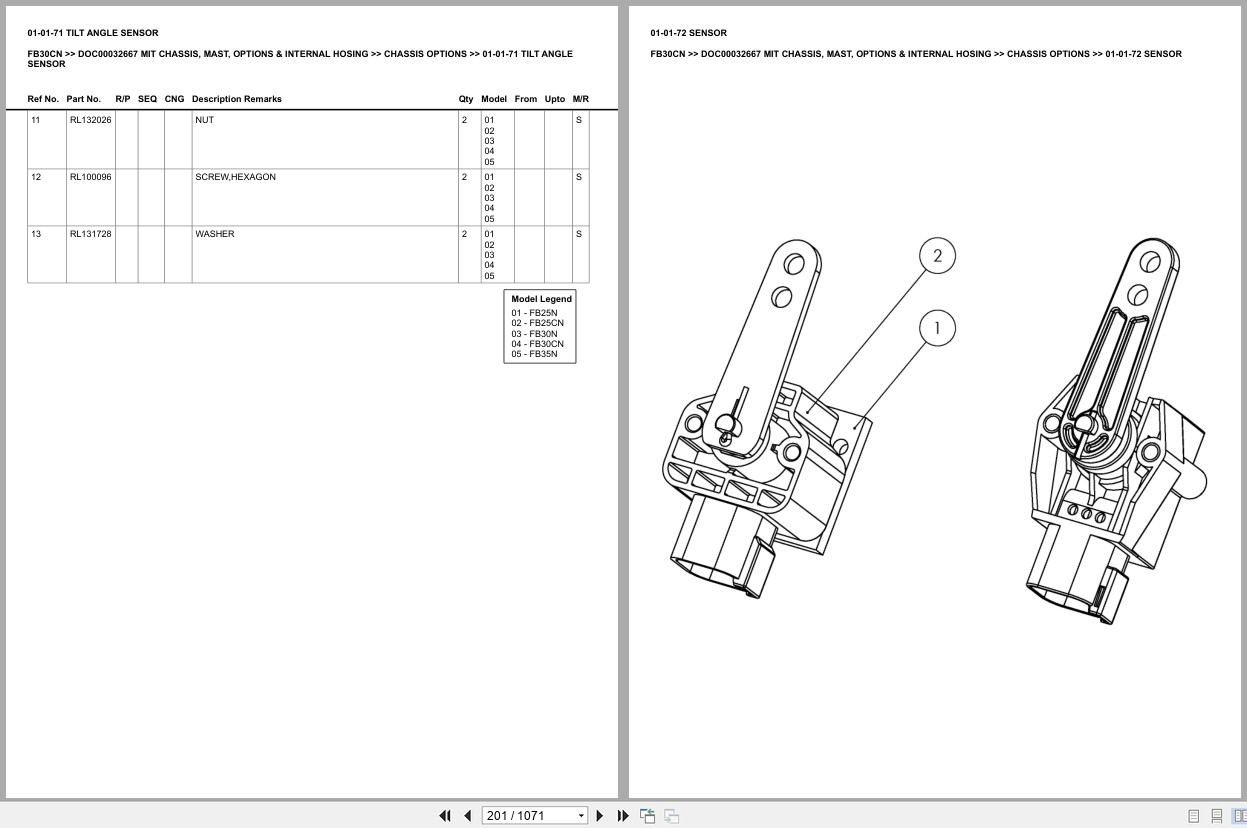Click part number RL132026
The image size is (1247, 828).
point(90,120)
